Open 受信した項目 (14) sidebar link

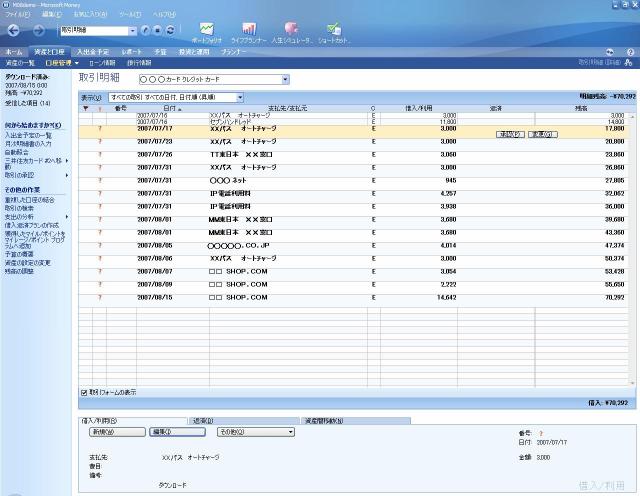(x=28, y=103)
